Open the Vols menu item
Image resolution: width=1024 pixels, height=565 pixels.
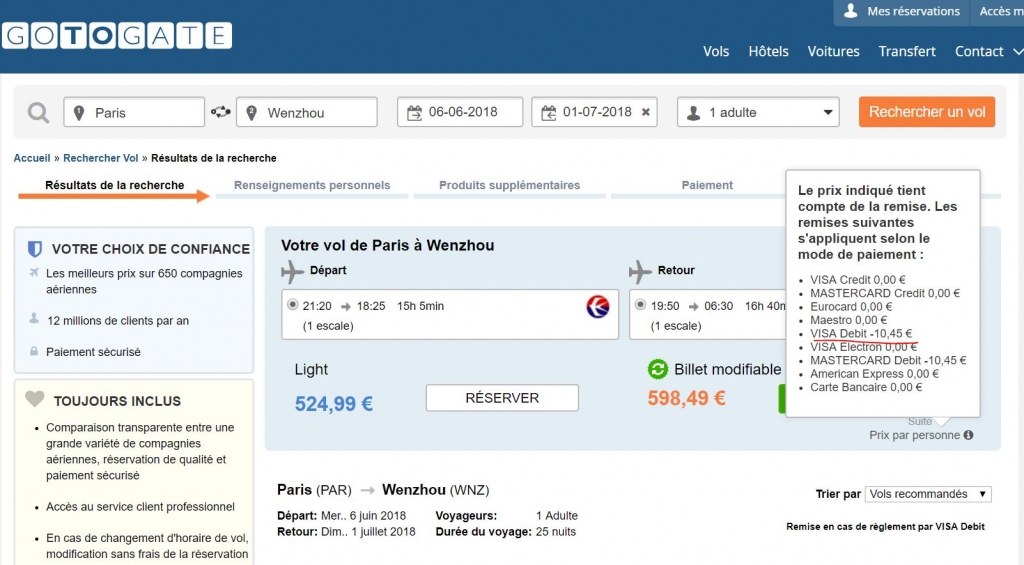click(x=716, y=52)
